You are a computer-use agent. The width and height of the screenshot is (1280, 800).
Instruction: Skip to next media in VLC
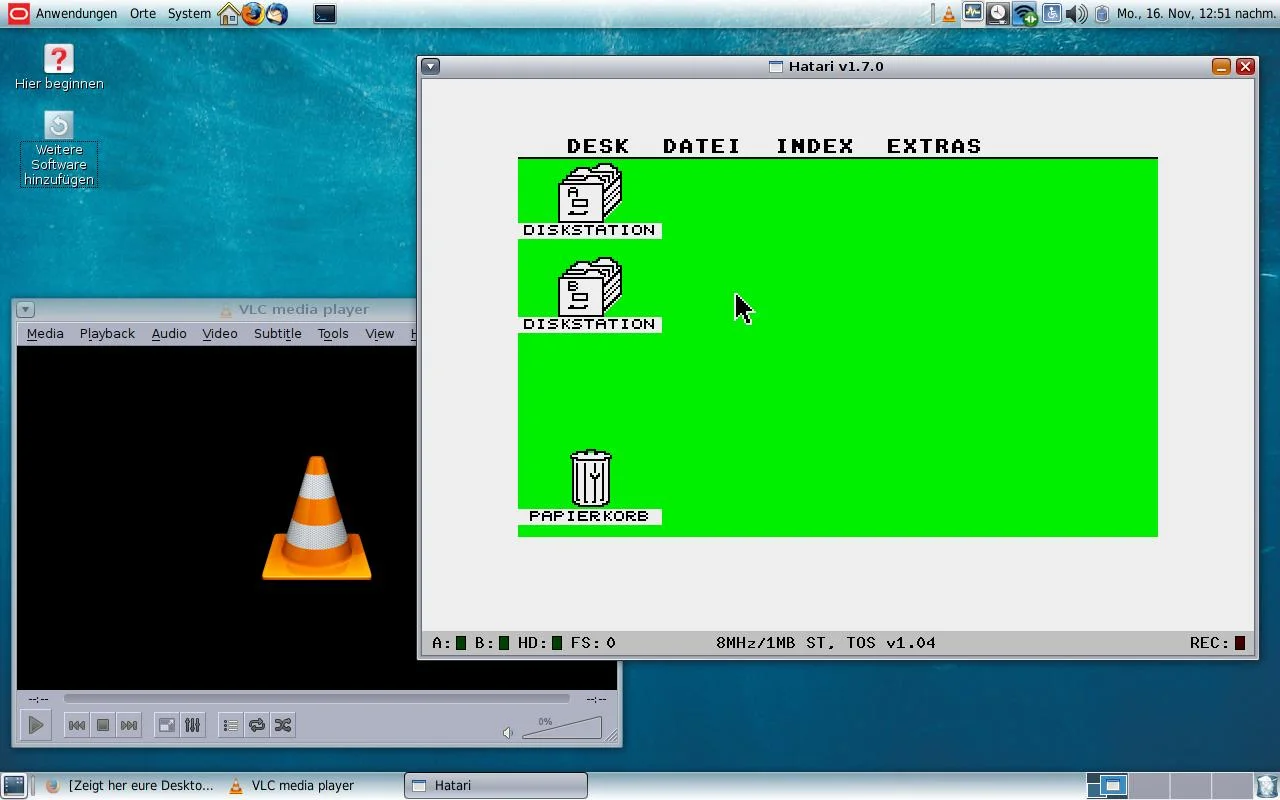click(x=129, y=725)
